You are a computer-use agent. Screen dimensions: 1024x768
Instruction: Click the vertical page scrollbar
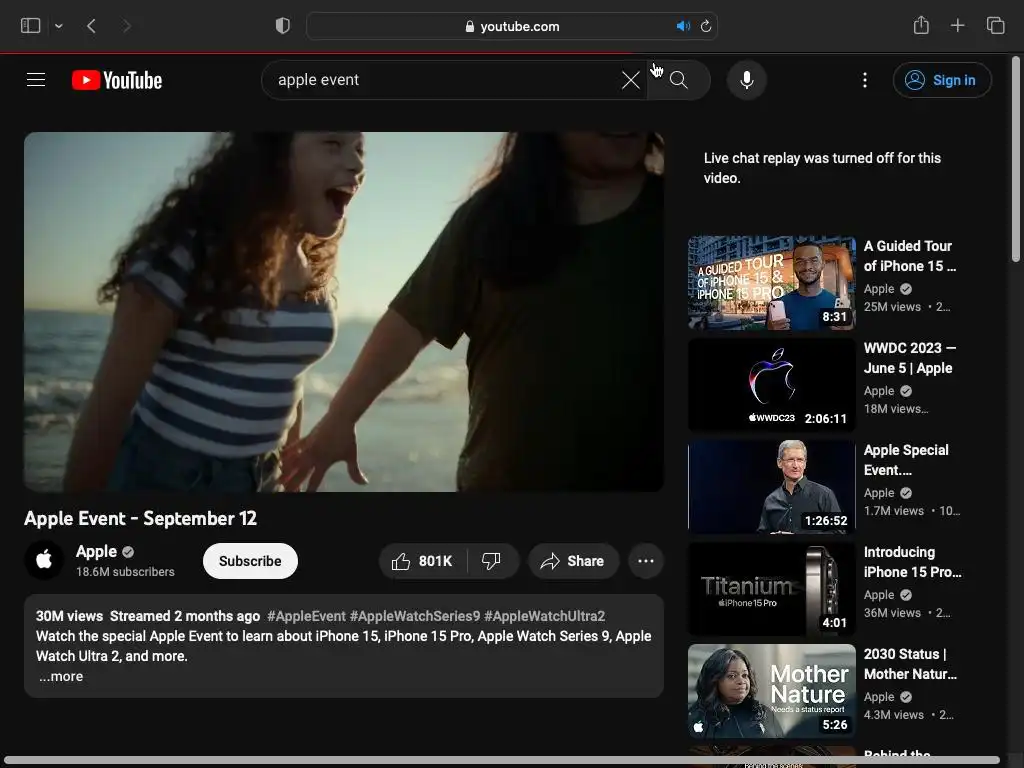1016,159
